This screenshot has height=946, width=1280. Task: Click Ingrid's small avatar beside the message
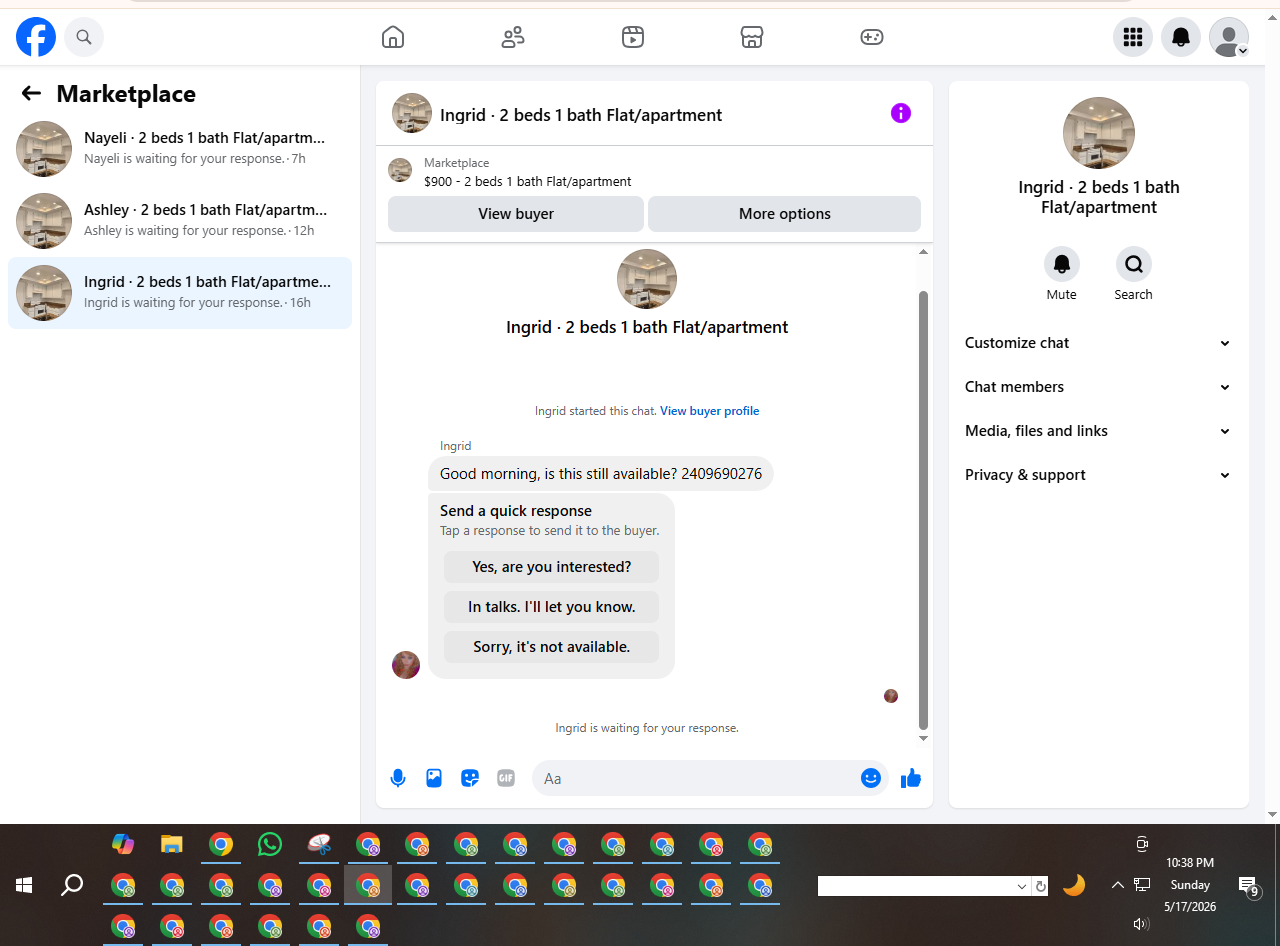click(x=406, y=665)
